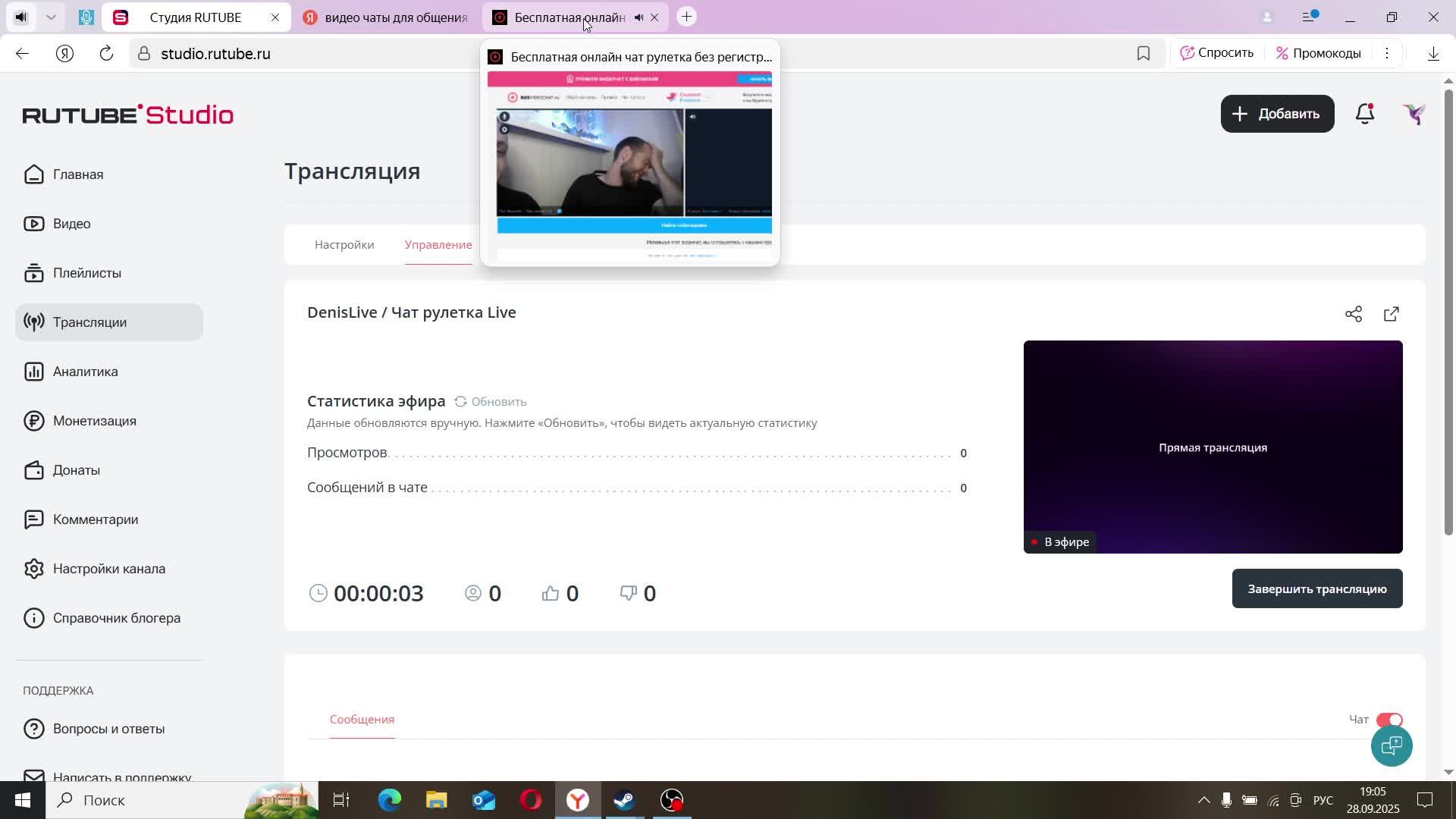1456x819 pixels.
Task: Open the Комментарии sidebar section
Action: tap(96, 519)
